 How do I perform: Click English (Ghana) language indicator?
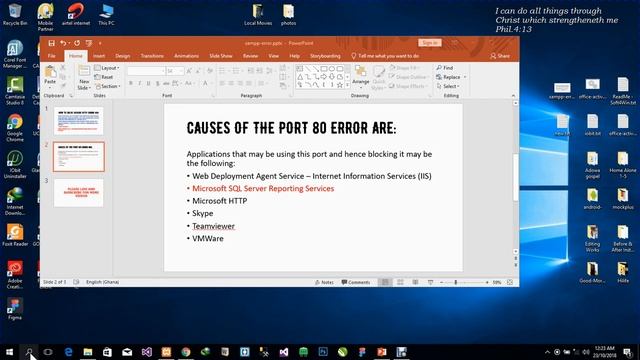(x=102, y=282)
